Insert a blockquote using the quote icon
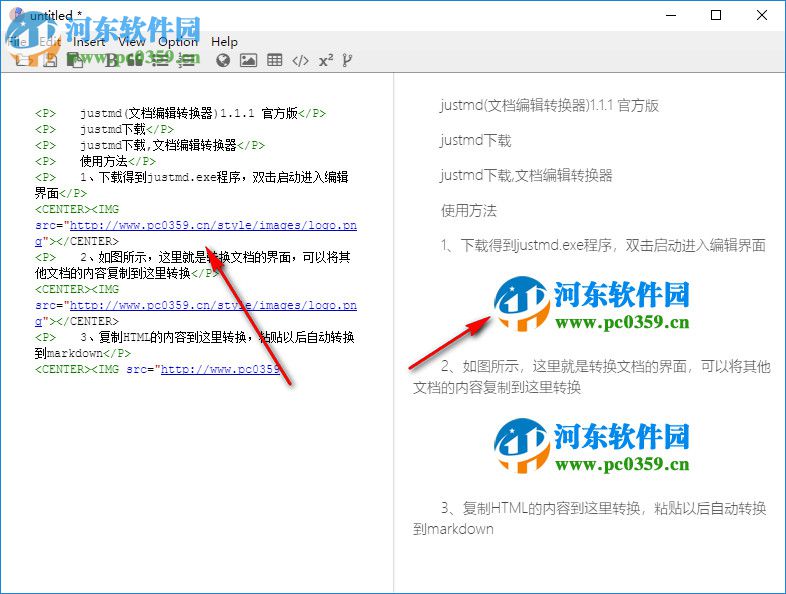 pos(135,61)
